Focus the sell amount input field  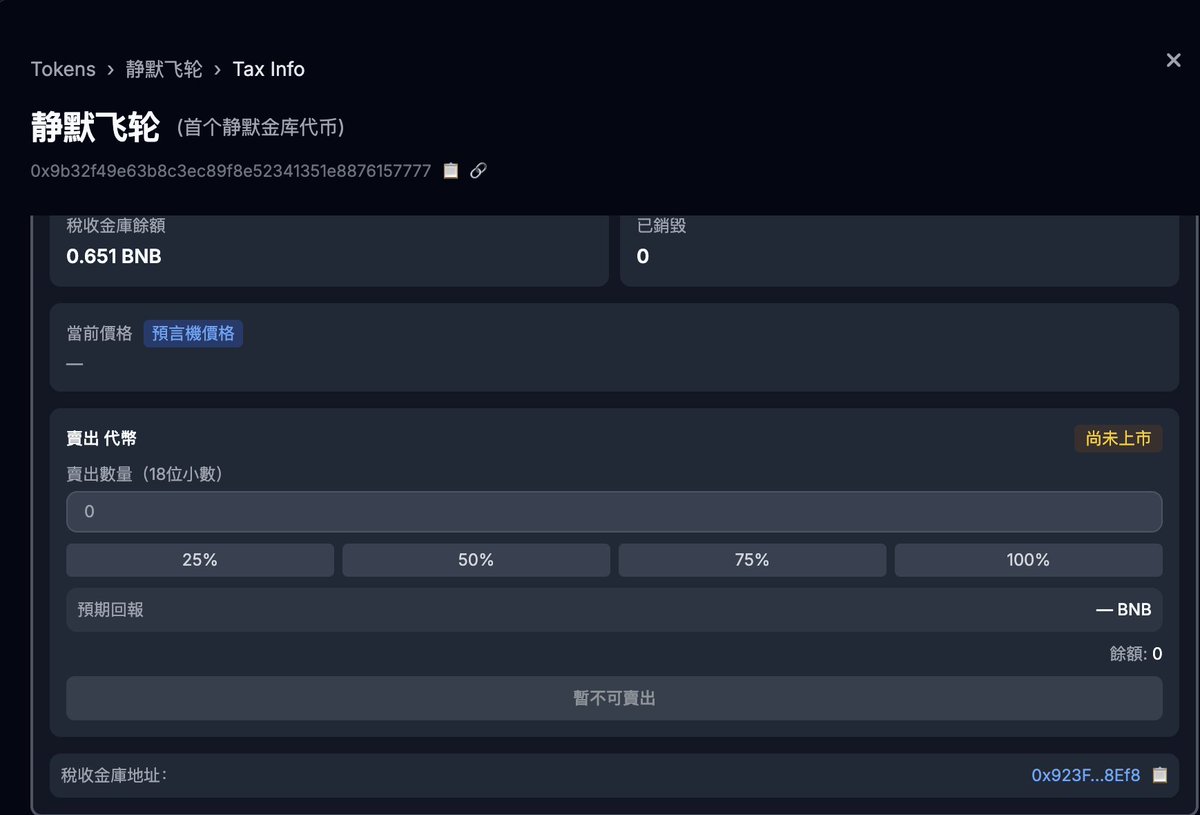(x=614, y=512)
